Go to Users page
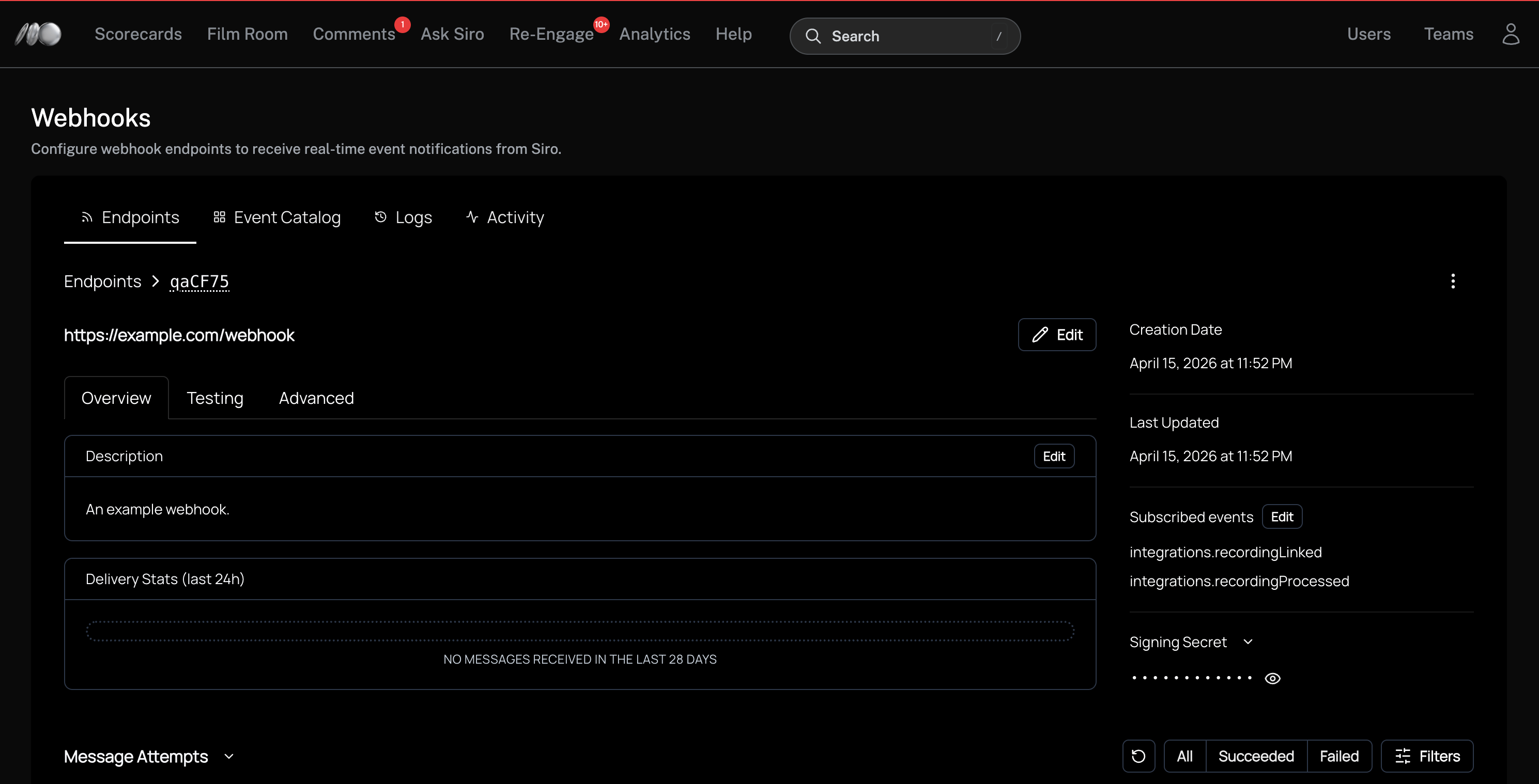The width and height of the screenshot is (1539, 784). (x=1369, y=34)
